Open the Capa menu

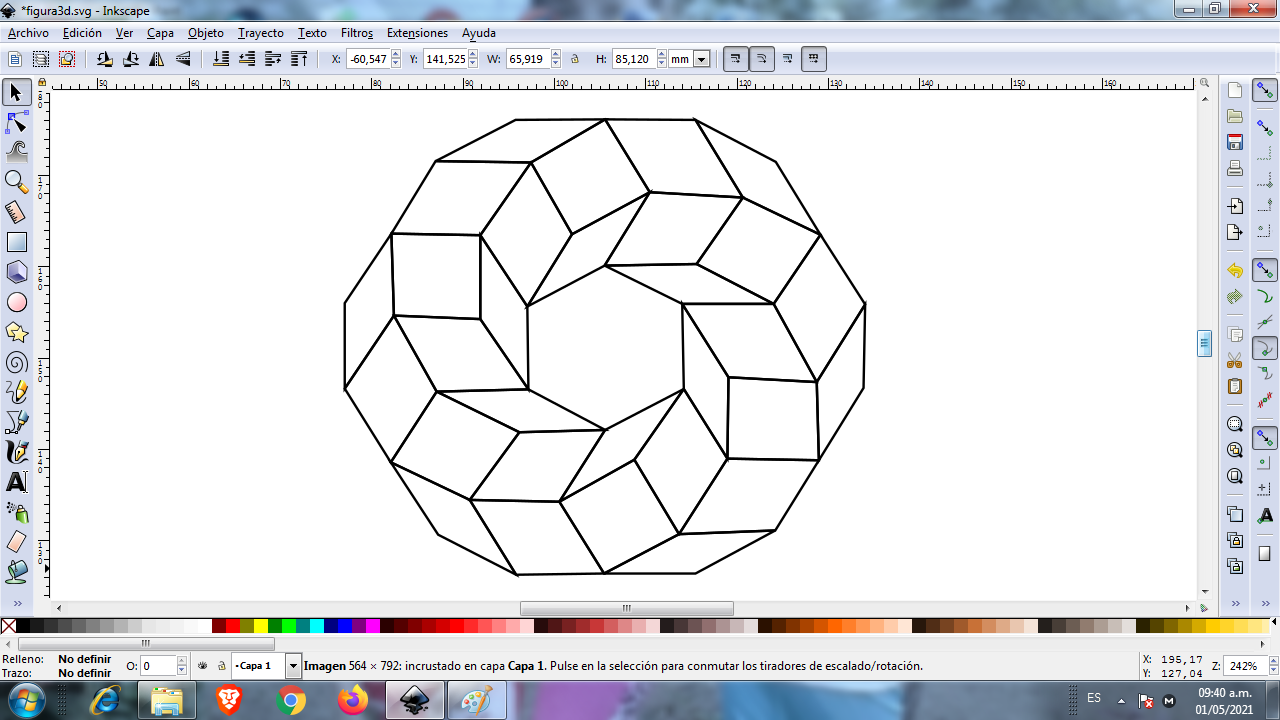coord(160,33)
